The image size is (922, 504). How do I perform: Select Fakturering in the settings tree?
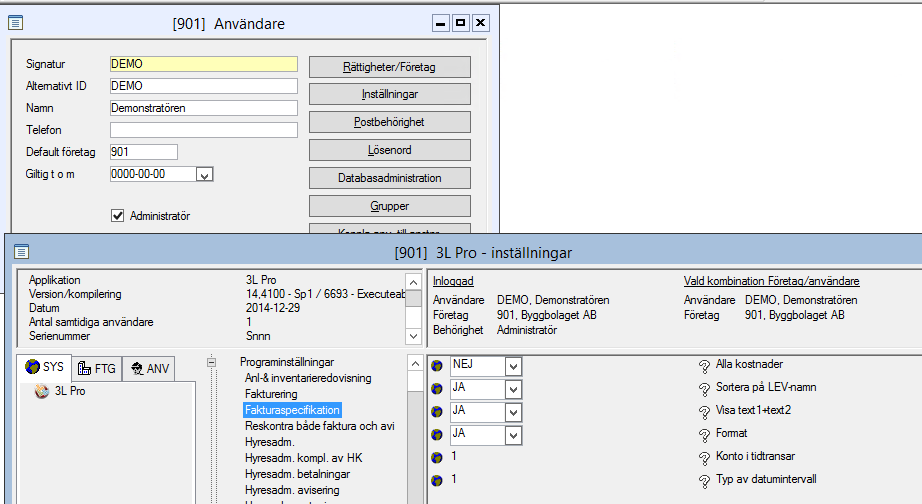point(271,394)
